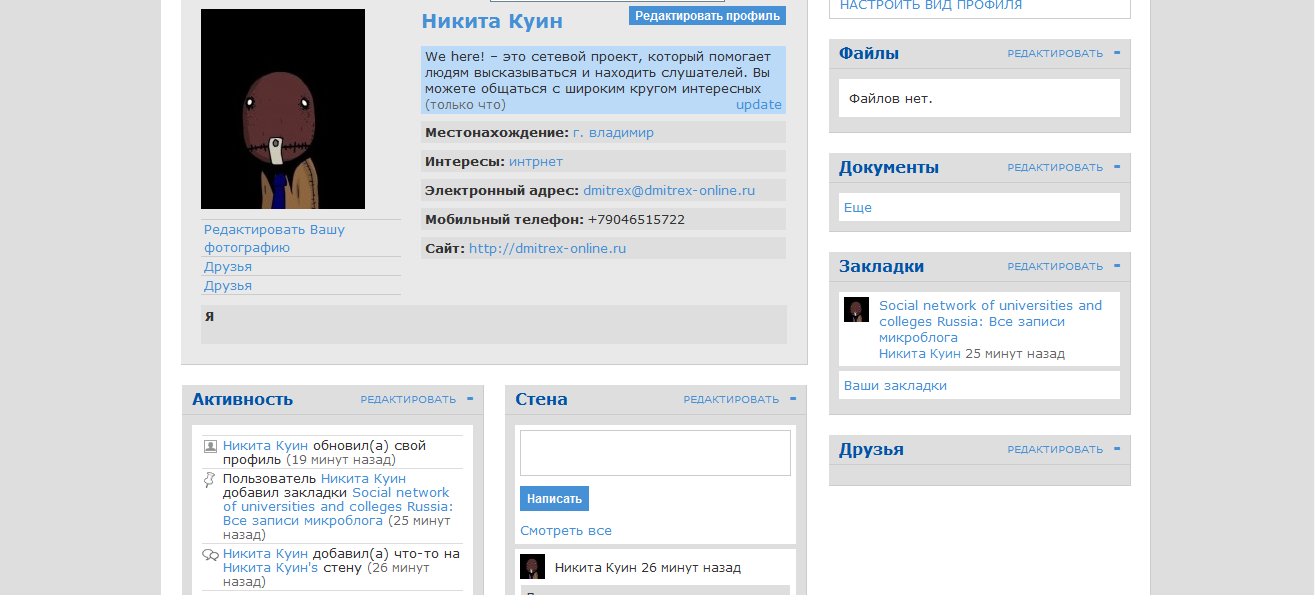Collapse the Друзья widget with minus icon
This screenshot has height=595, width=1315.
(1117, 449)
